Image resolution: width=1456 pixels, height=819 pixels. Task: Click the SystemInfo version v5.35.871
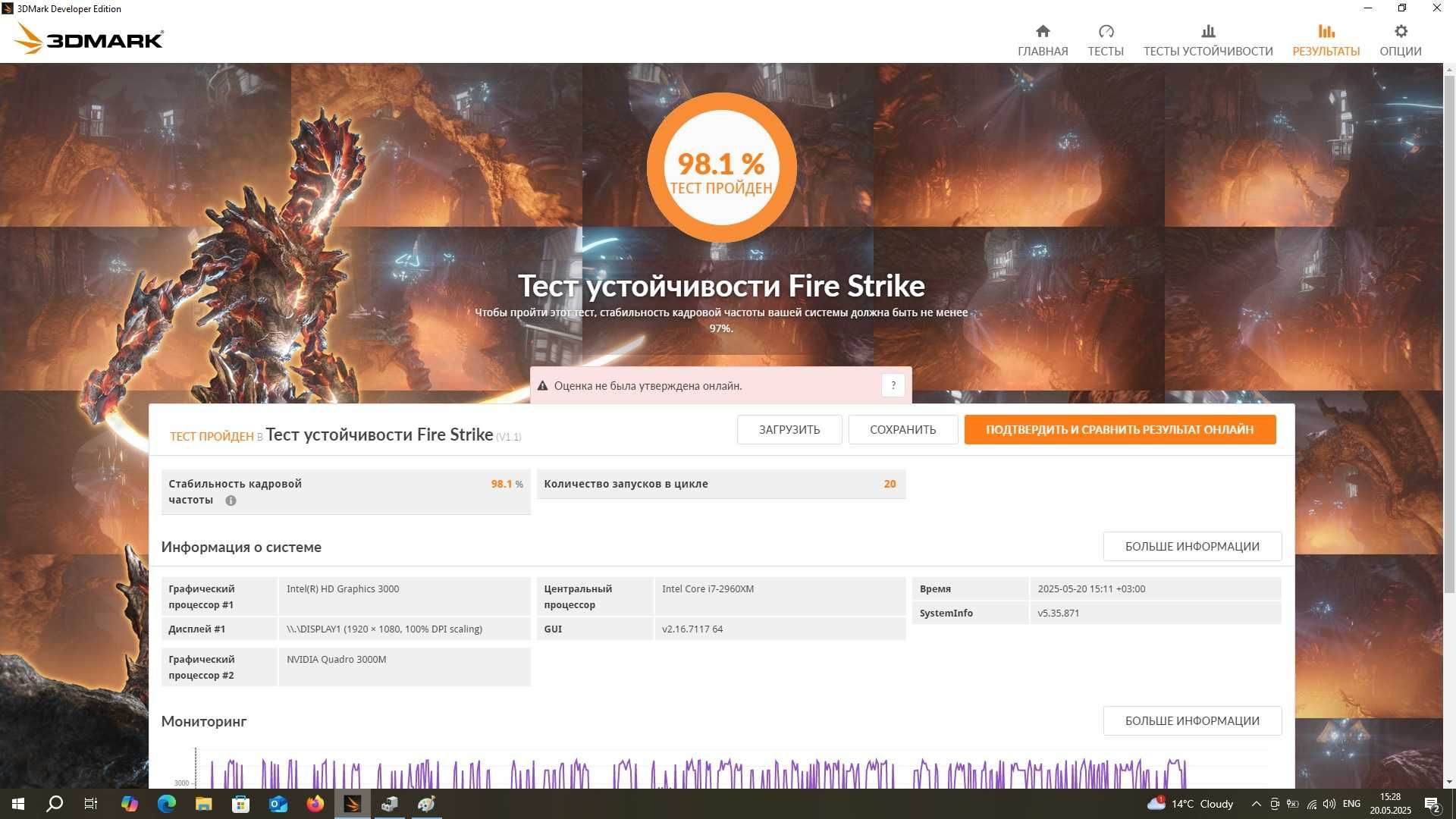1058,613
